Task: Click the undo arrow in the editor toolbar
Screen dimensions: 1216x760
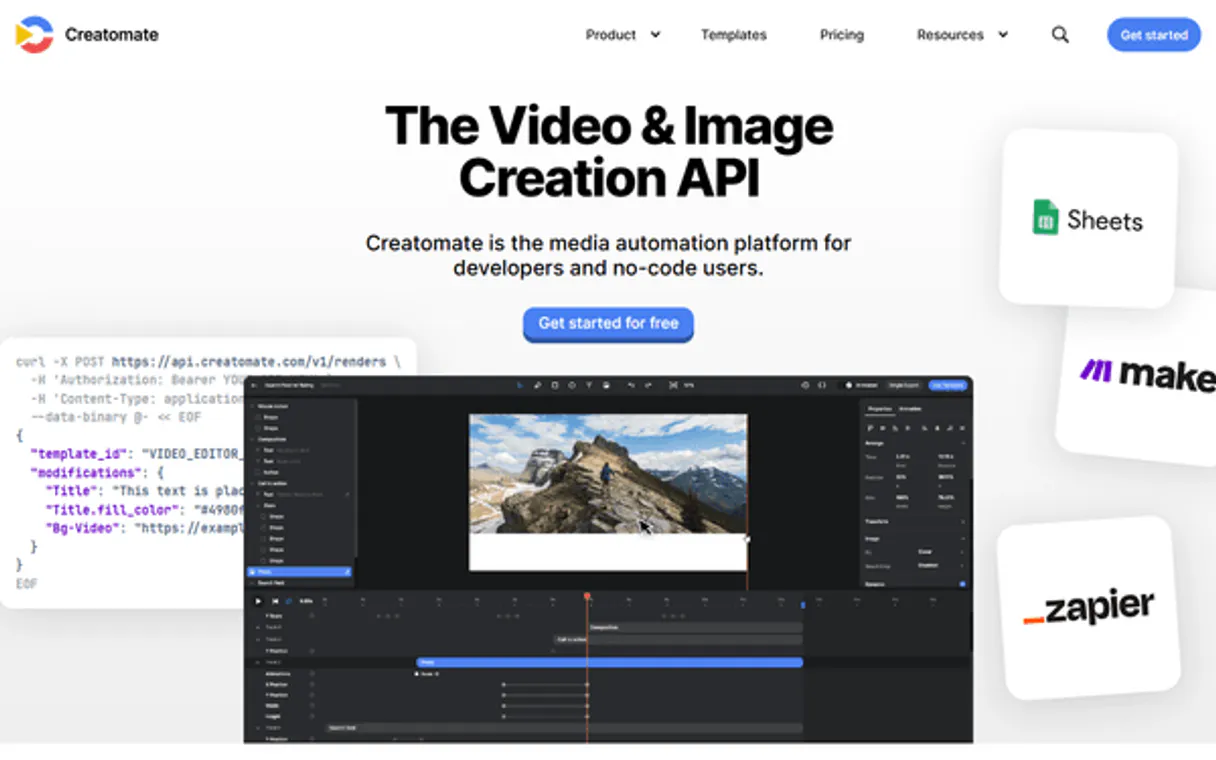Action: coord(630,385)
